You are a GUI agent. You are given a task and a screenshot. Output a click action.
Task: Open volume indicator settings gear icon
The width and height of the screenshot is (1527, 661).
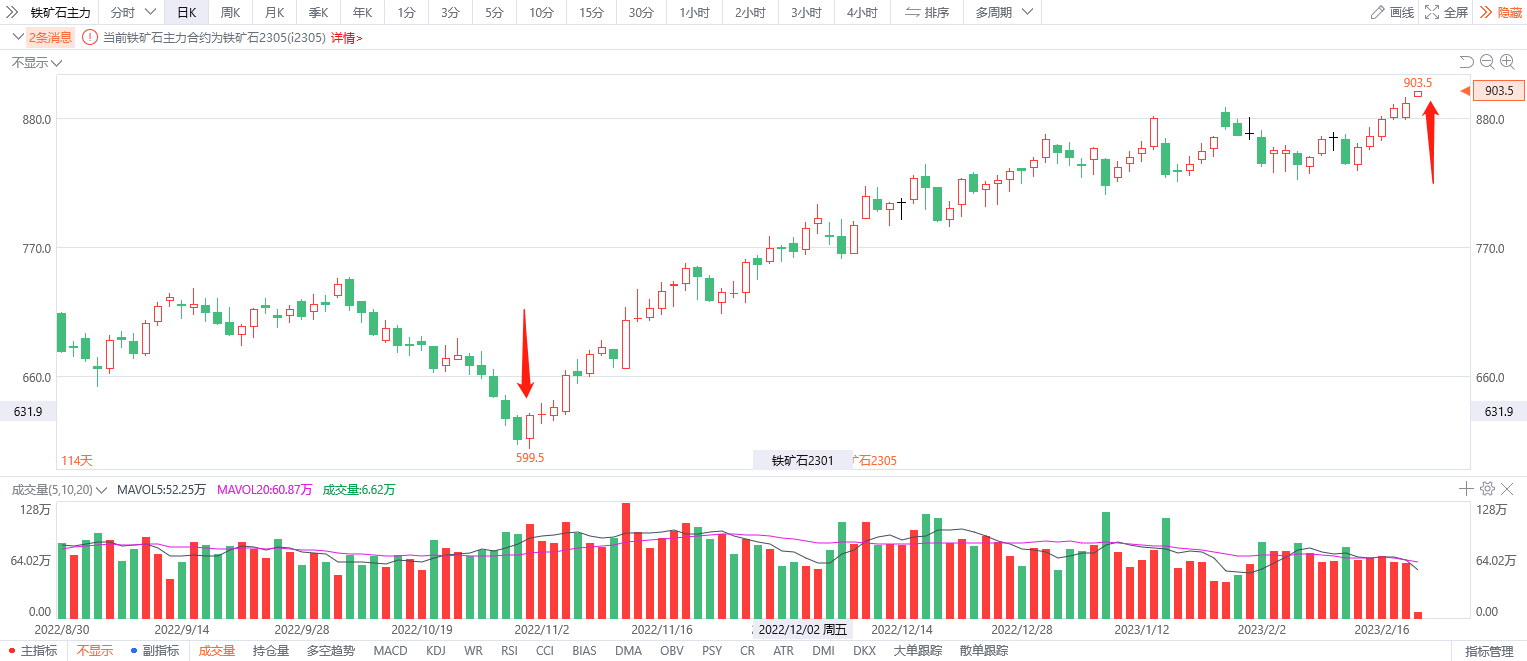point(1487,489)
